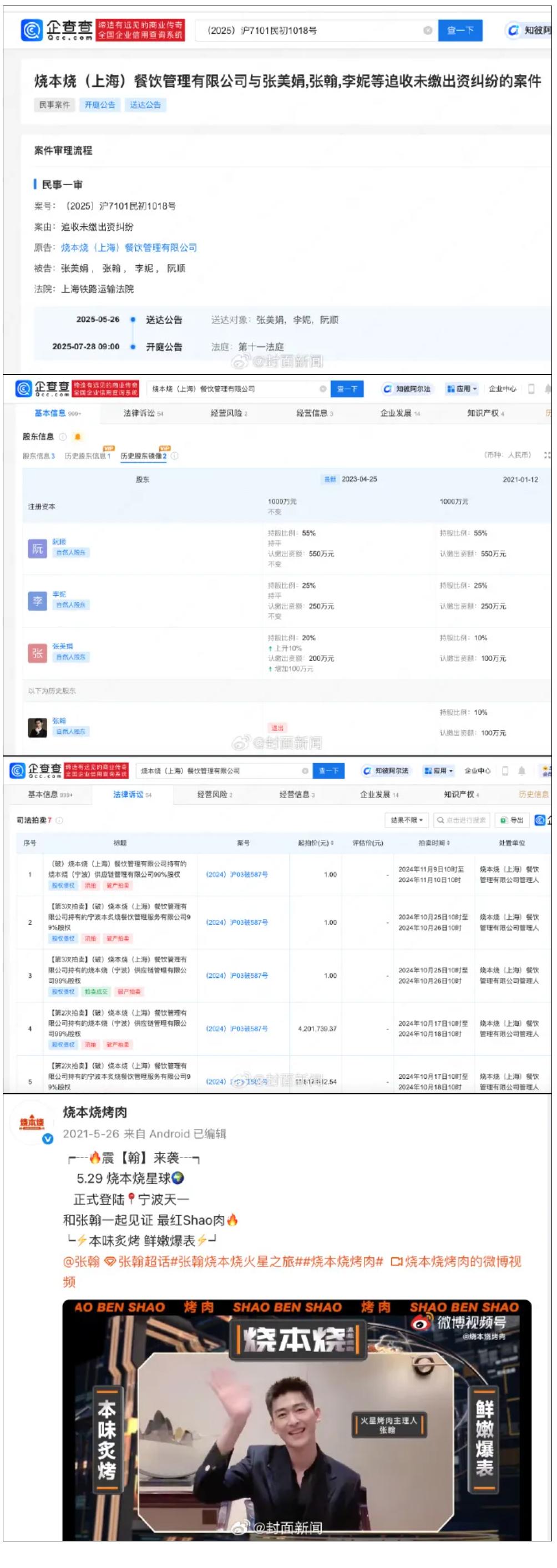Open the 经营信息 3 tab on the shareholder page

[x=315, y=413]
